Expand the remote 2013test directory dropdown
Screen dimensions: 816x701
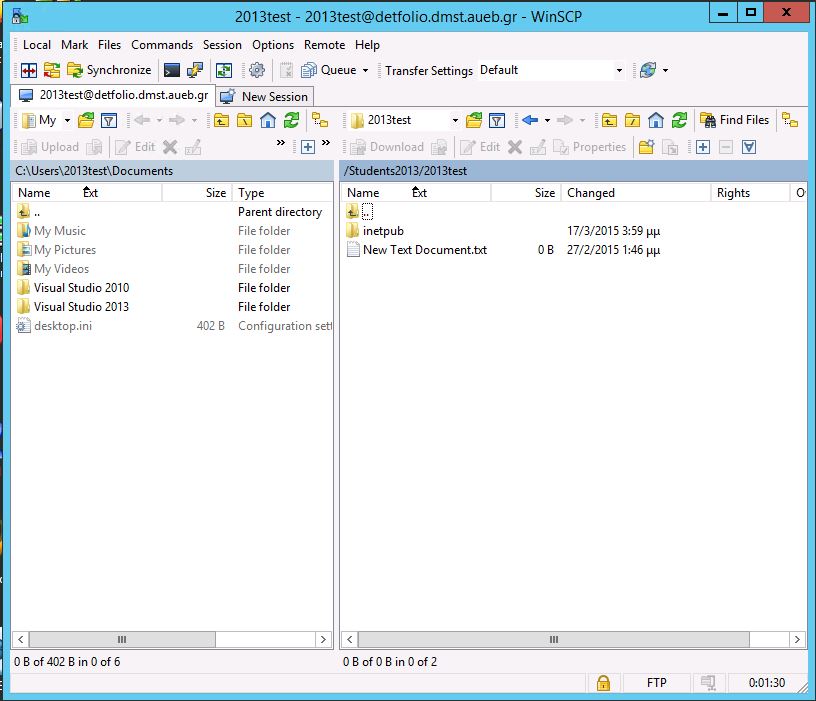click(x=455, y=121)
